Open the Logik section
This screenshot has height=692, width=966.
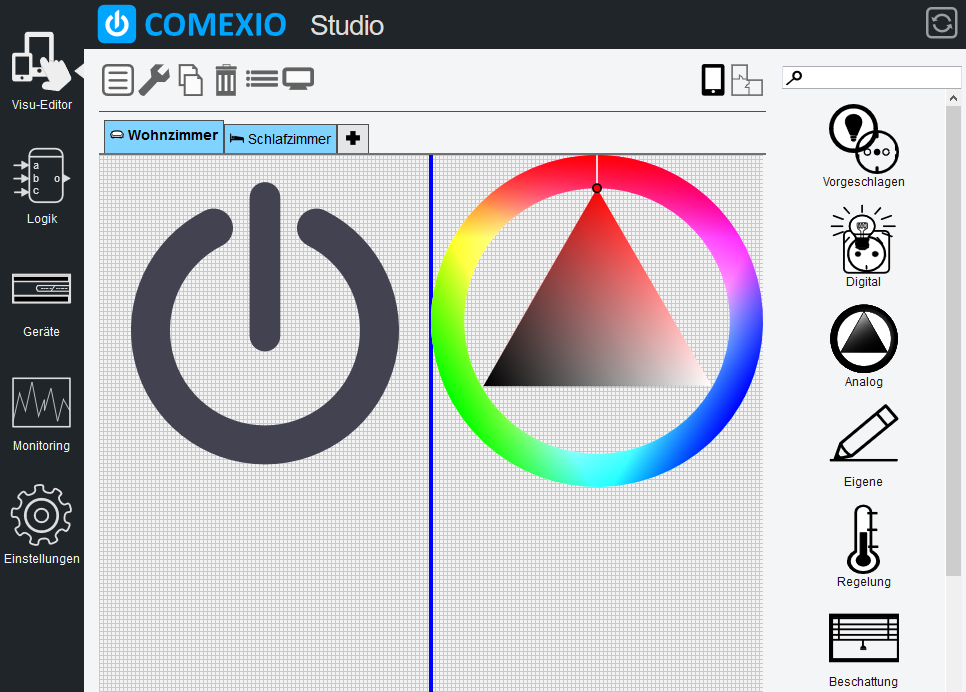(41, 186)
